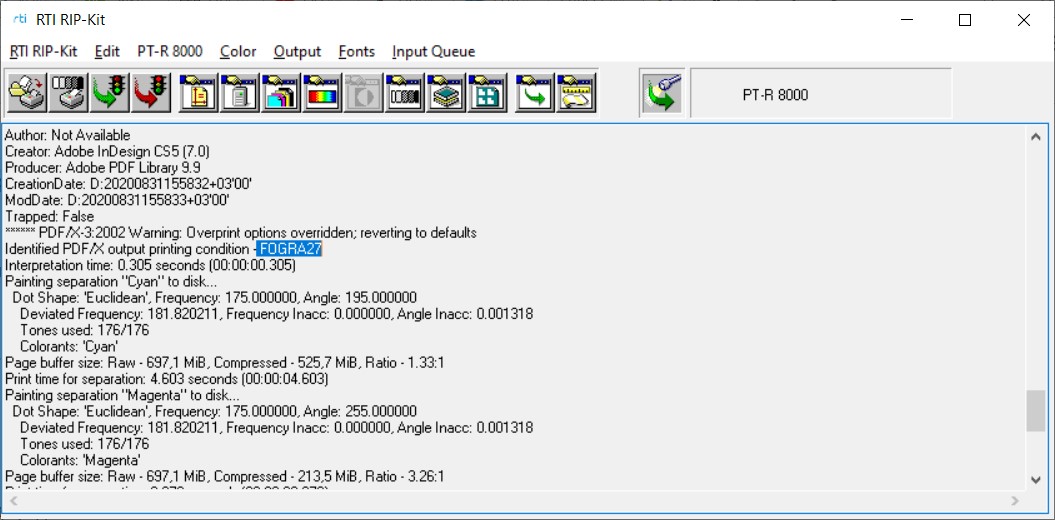Screen dimensions: 1055x520
Task: Start inputs with green arrow traffic light icon
Action: click(110, 93)
